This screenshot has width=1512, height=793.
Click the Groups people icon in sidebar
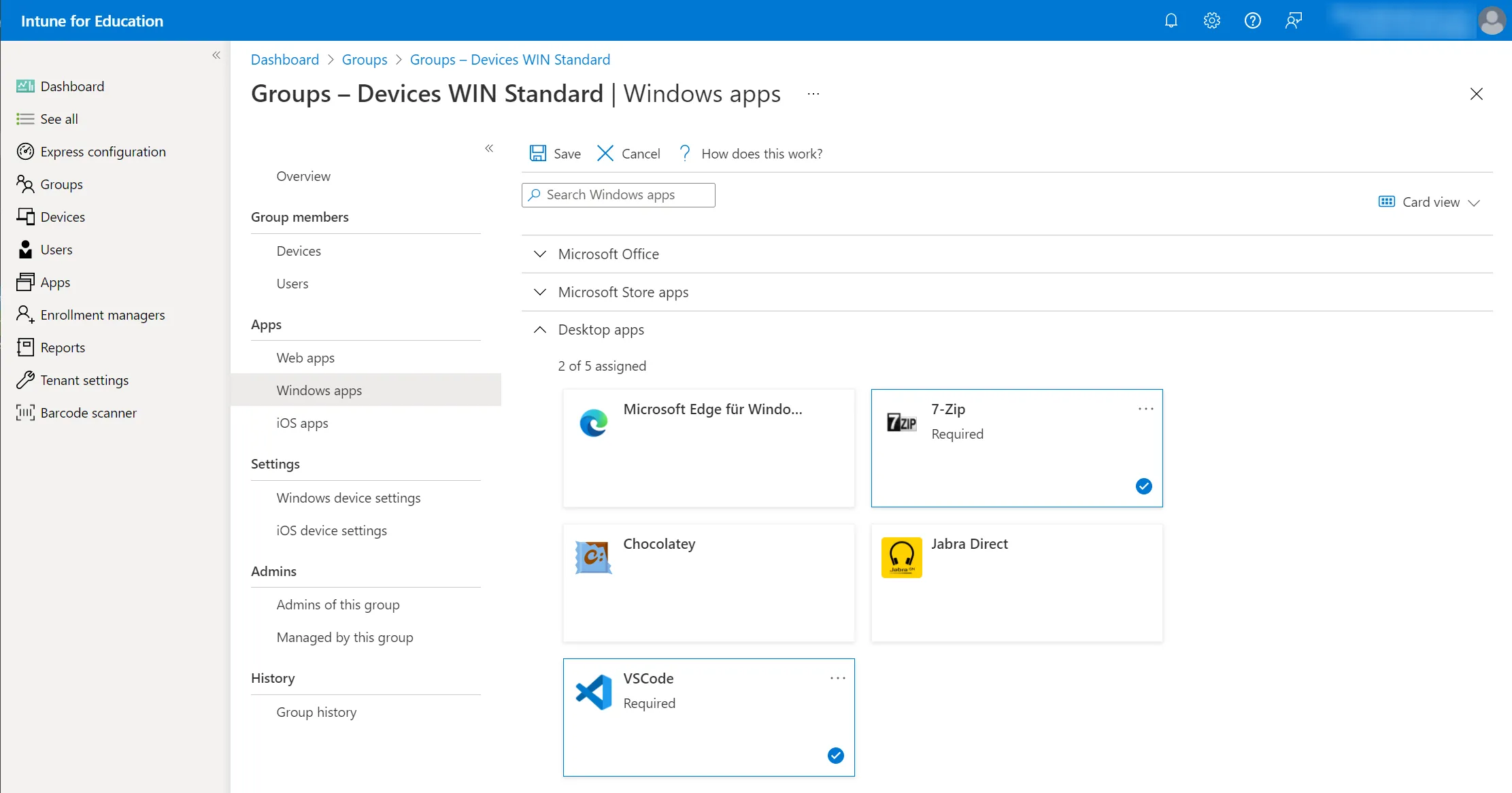pos(25,184)
